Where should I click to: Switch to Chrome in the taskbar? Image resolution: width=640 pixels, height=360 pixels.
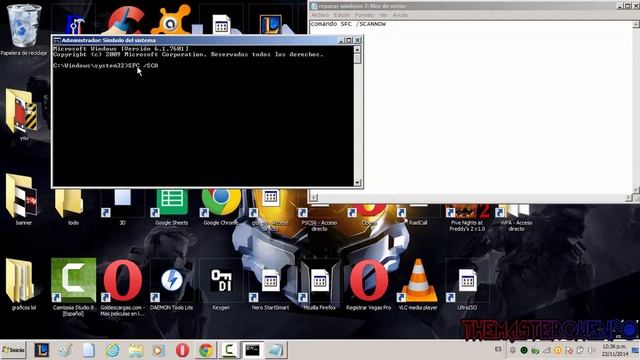(x=206, y=350)
